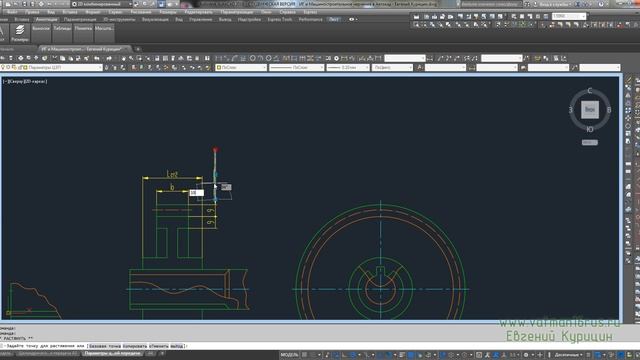This screenshot has height=360, width=640.
Task: Click the Cut icon in the Standard toolbar
Action: tap(55, 58)
